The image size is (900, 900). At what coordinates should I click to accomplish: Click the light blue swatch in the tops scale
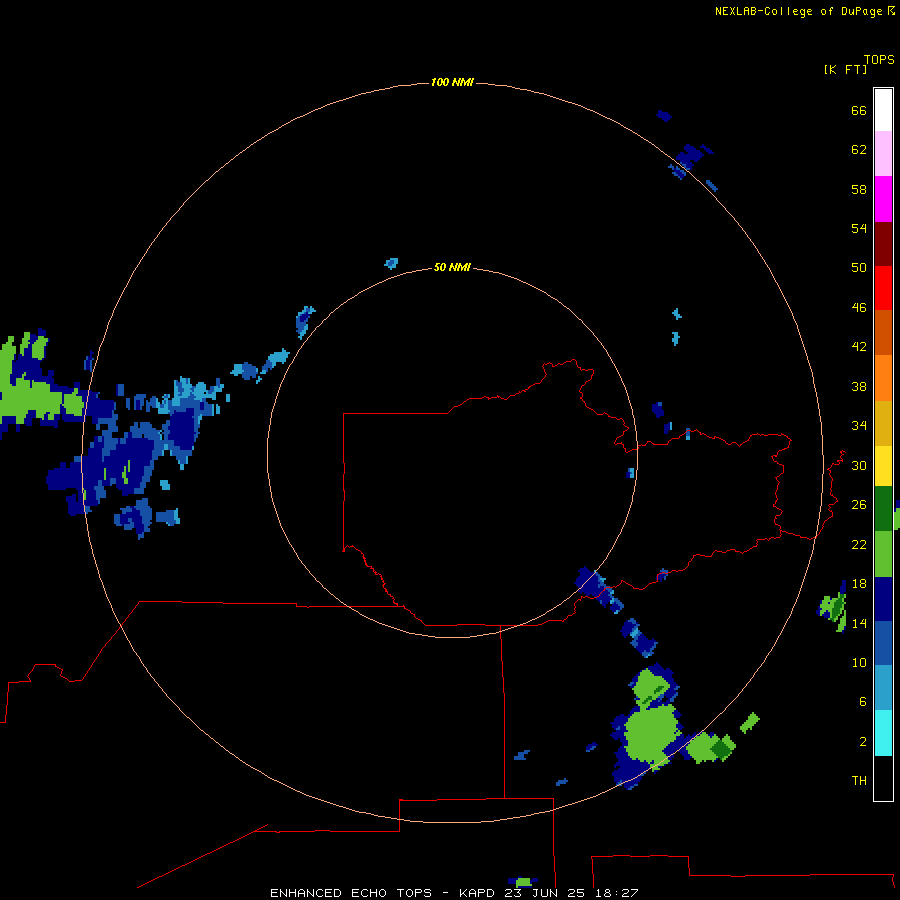pyautogui.click(x=883, y=688)
